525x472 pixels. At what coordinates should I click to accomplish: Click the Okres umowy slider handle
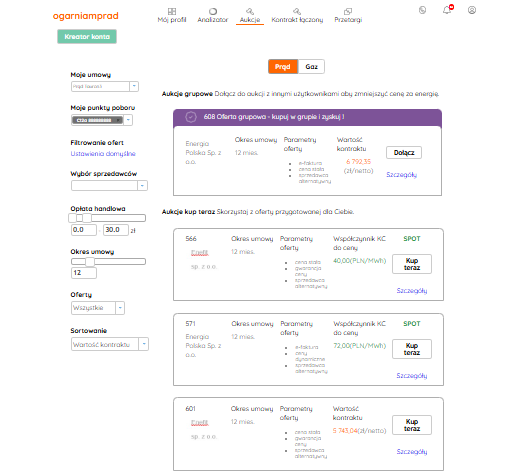(x=90, y=261)
